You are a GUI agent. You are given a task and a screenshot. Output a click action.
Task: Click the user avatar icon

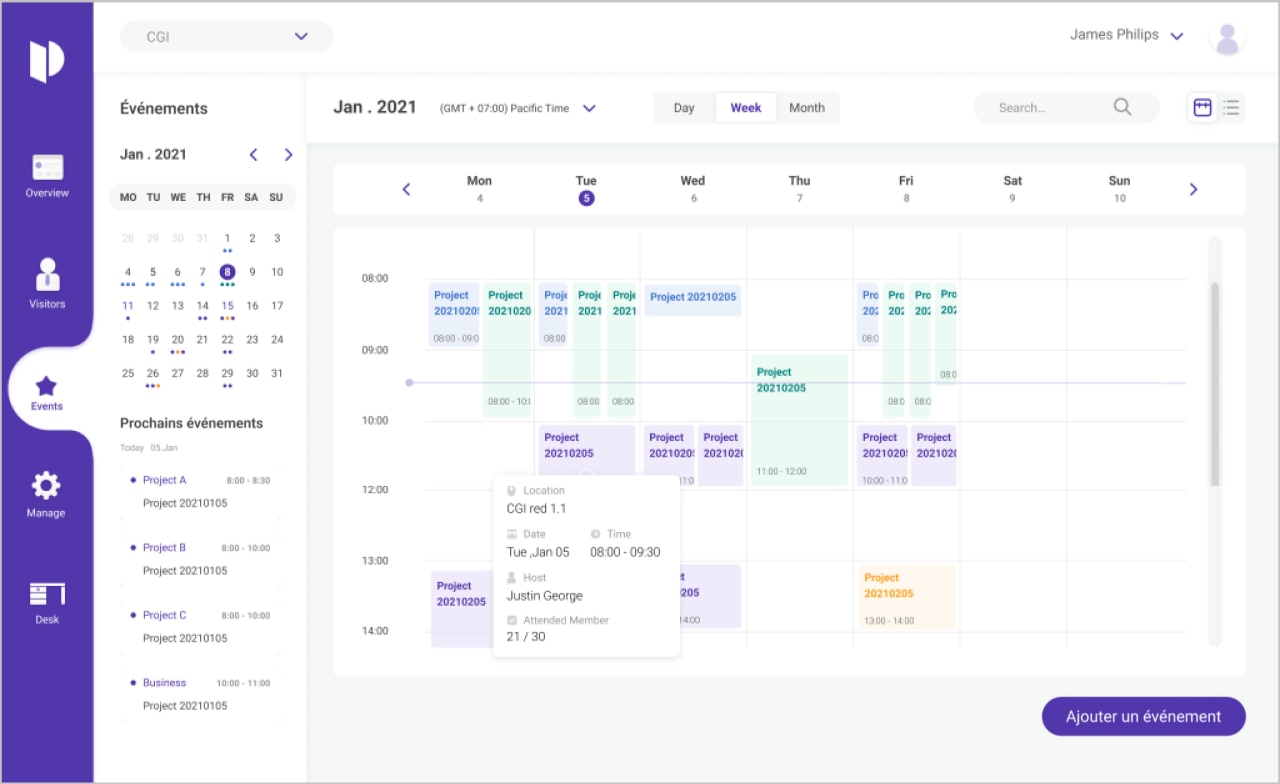(1227, 37)
